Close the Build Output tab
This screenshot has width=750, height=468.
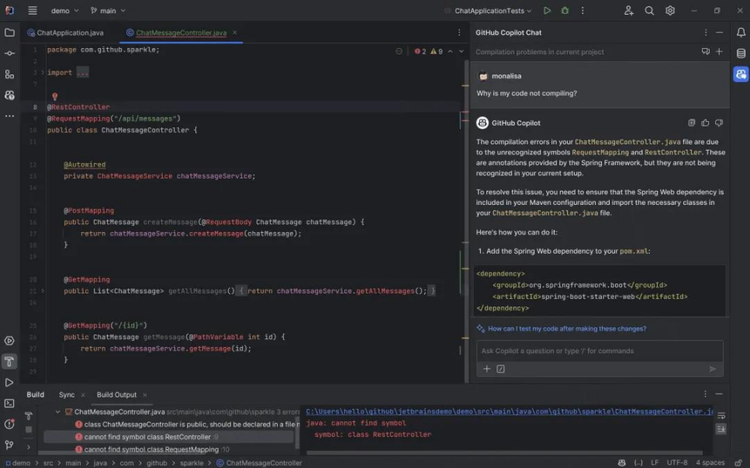(x=145, y=395)
